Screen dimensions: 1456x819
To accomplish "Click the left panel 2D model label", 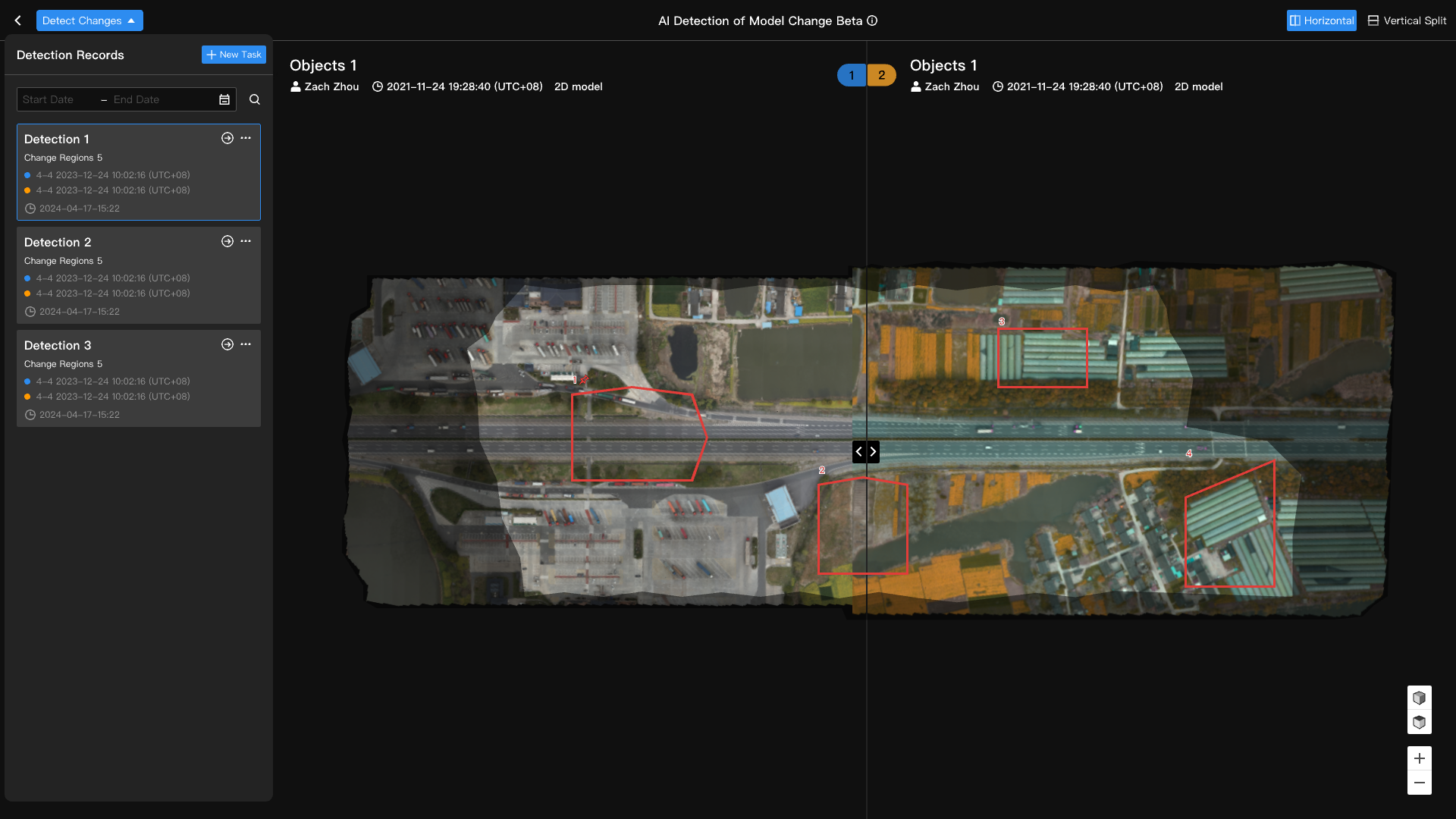I will coord(579,86).
